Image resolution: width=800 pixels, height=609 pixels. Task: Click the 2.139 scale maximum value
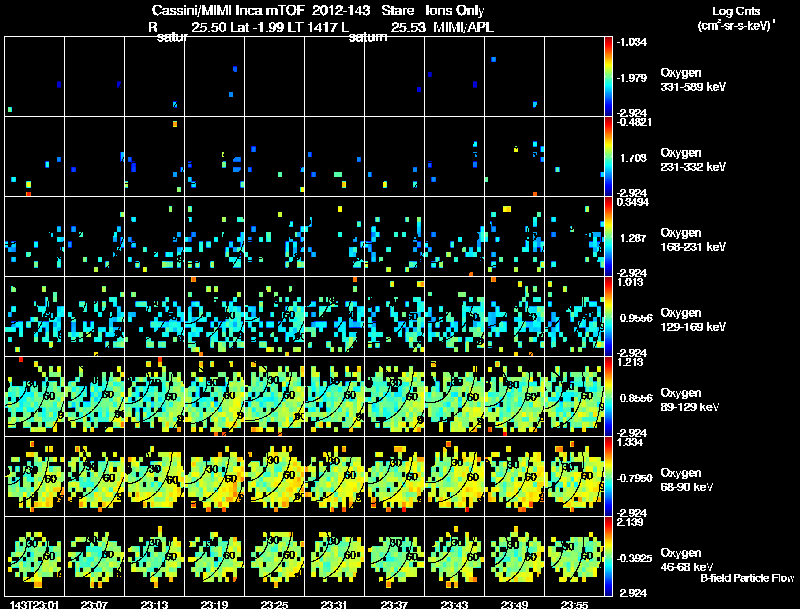[630, 522]
